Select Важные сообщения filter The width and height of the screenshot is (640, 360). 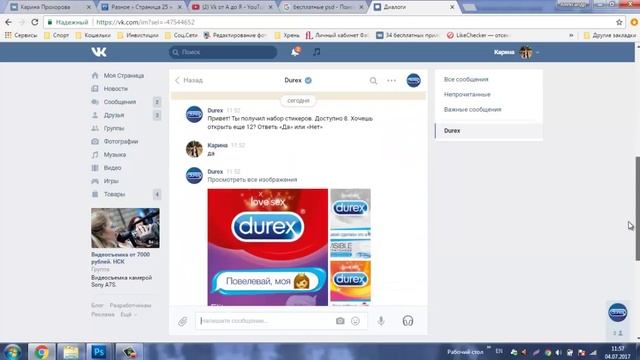(x=472, y=109)
